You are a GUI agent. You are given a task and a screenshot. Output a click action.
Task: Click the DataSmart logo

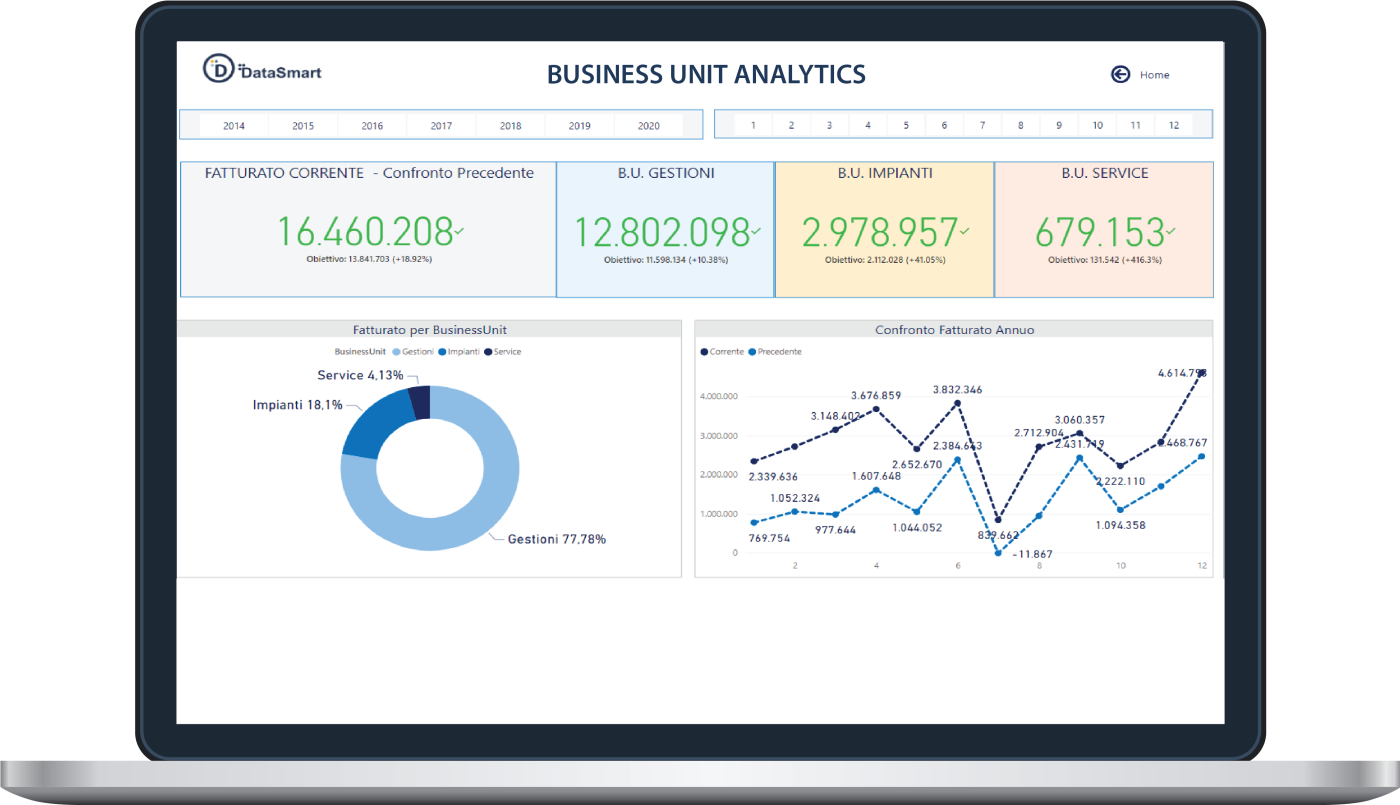[262, 70]
